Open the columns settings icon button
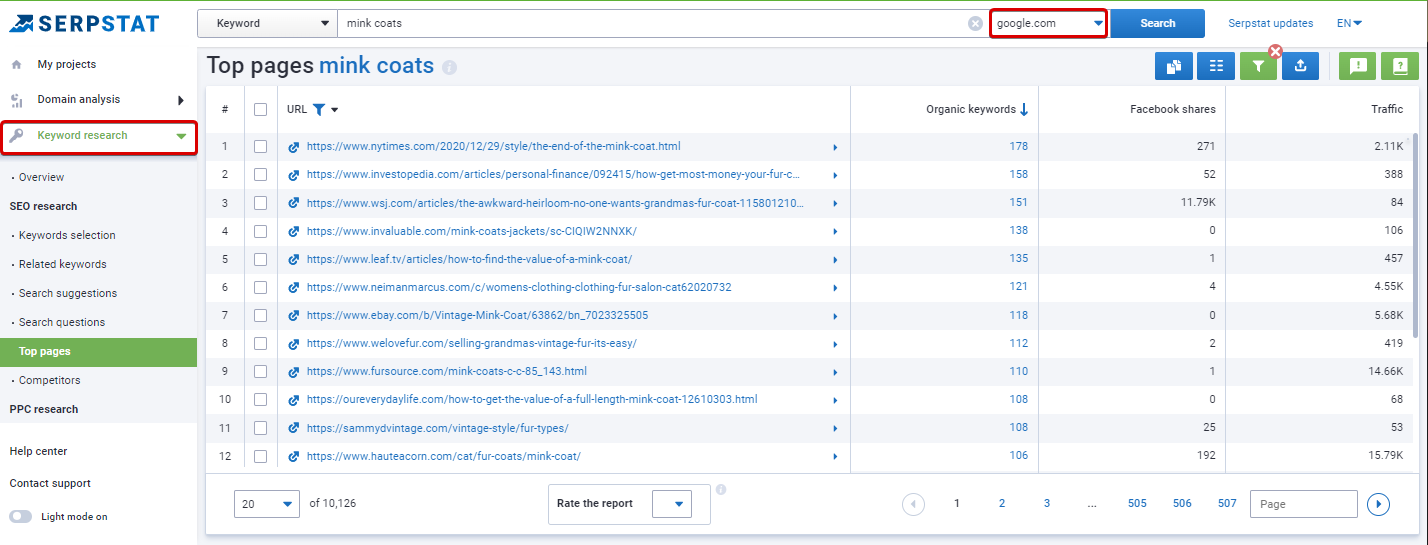1428x545 pixels. coord(1216,66)
